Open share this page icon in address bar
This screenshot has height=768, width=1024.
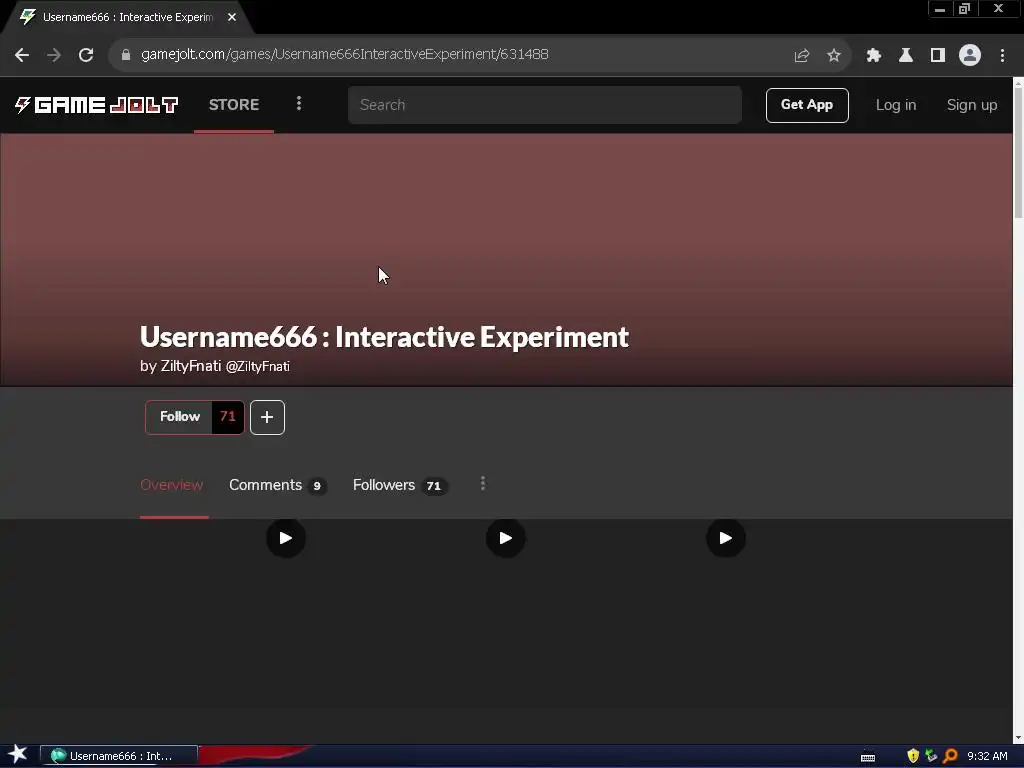point(801,55)
